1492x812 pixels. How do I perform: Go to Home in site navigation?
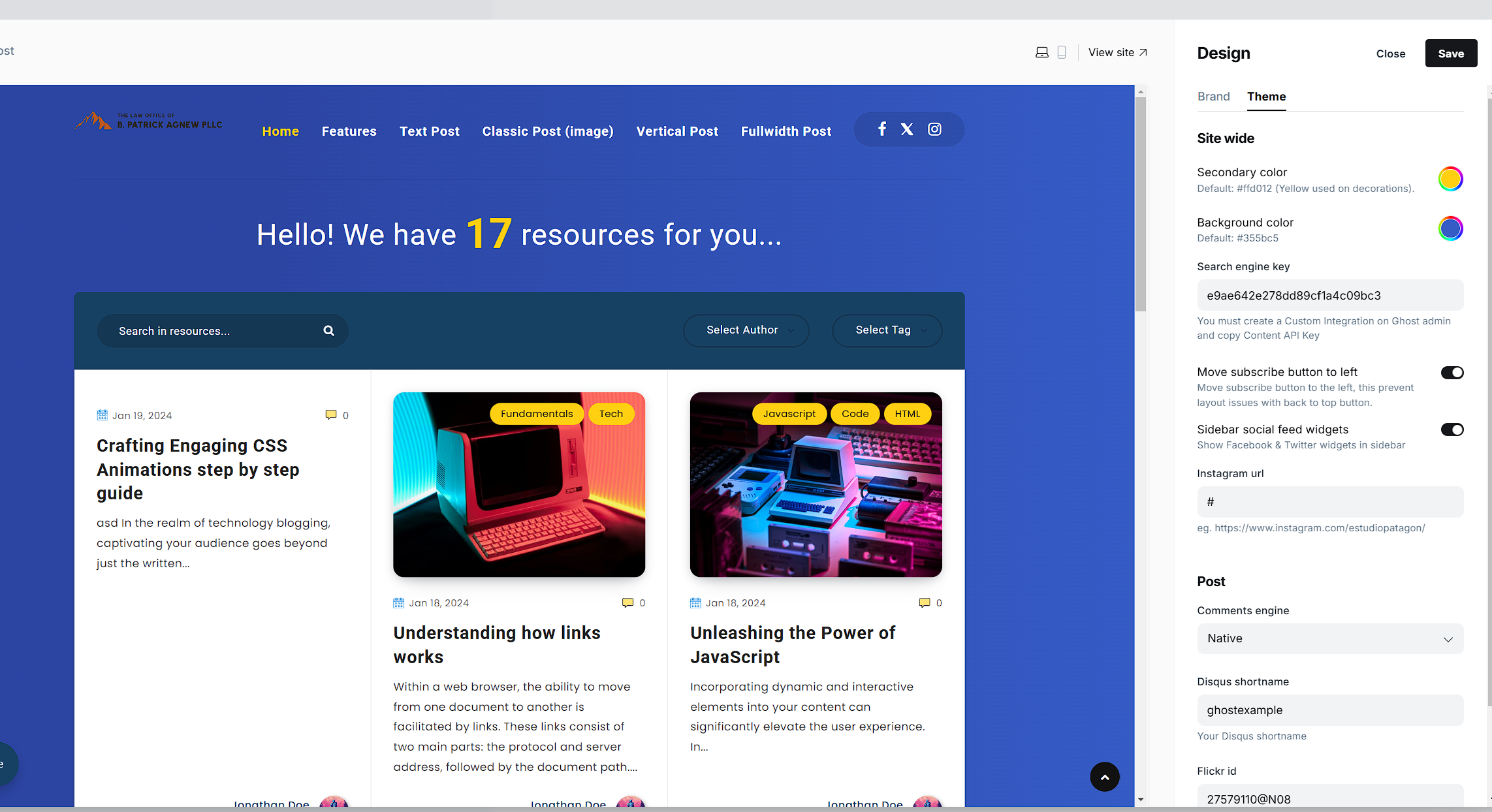click(281, 131)
